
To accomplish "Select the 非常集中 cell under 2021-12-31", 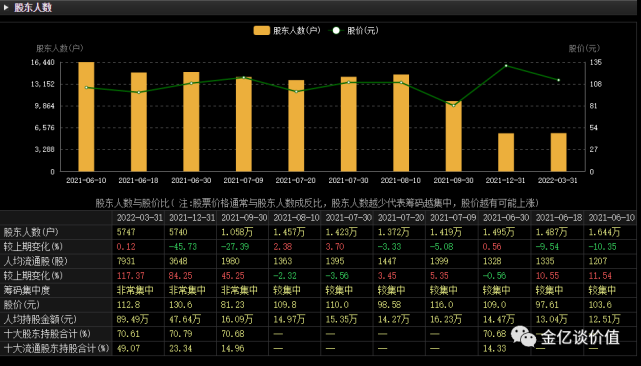I will (x=187, y=290).
